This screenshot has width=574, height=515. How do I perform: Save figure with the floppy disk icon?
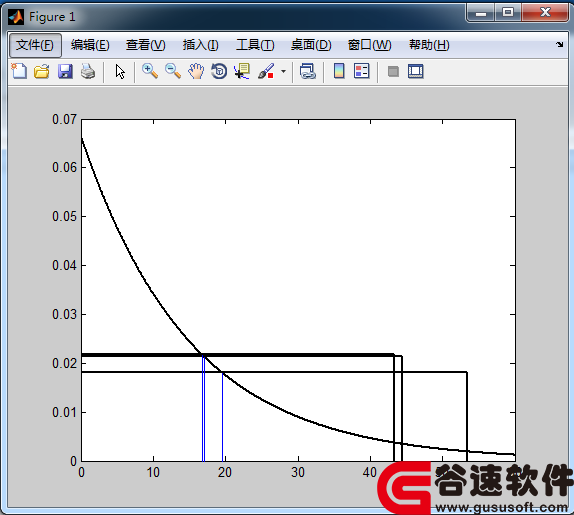pyautogui.click(x=65, y=71)
